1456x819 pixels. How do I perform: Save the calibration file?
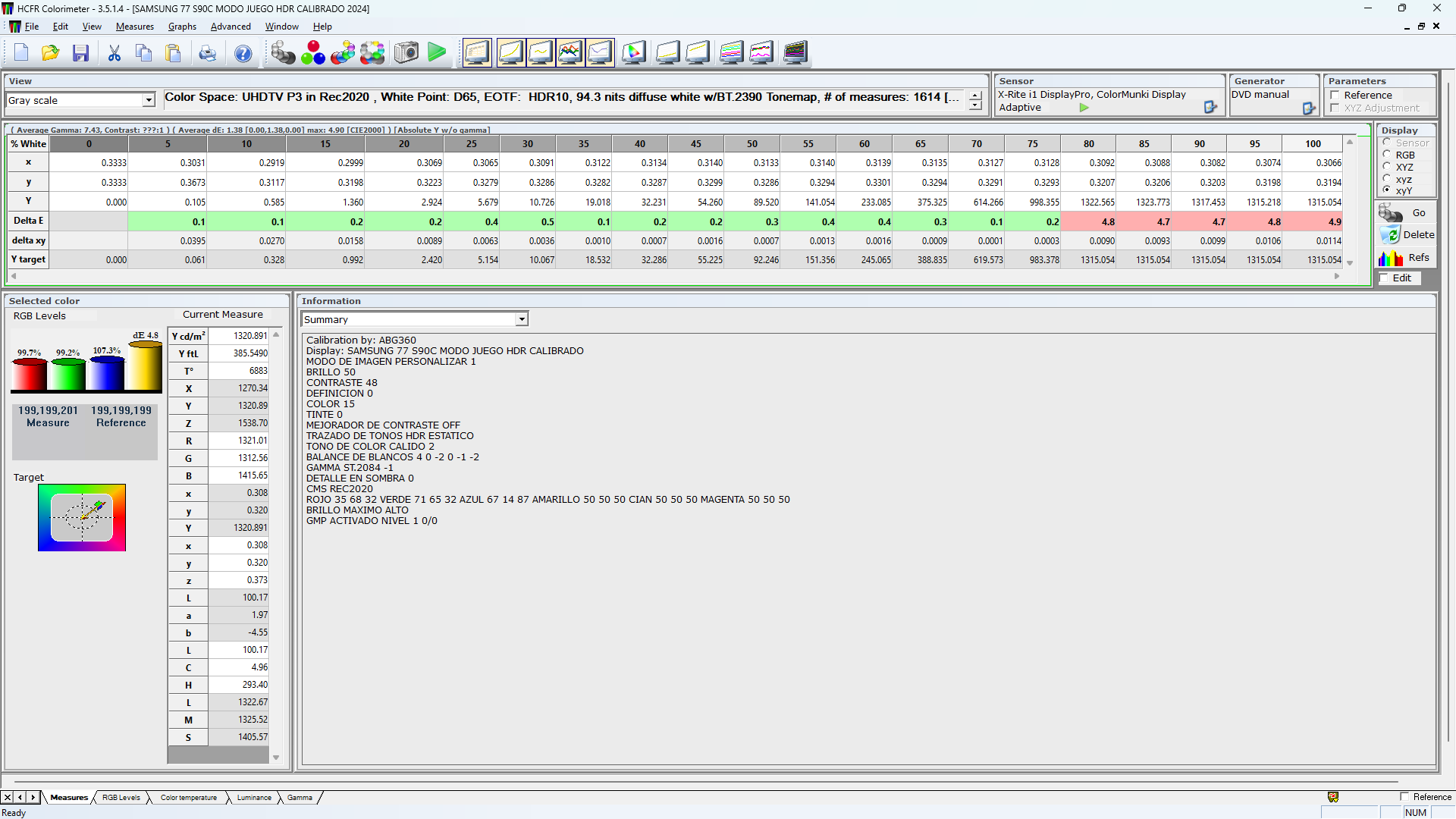pyautogui.click(x=81, y=53)
